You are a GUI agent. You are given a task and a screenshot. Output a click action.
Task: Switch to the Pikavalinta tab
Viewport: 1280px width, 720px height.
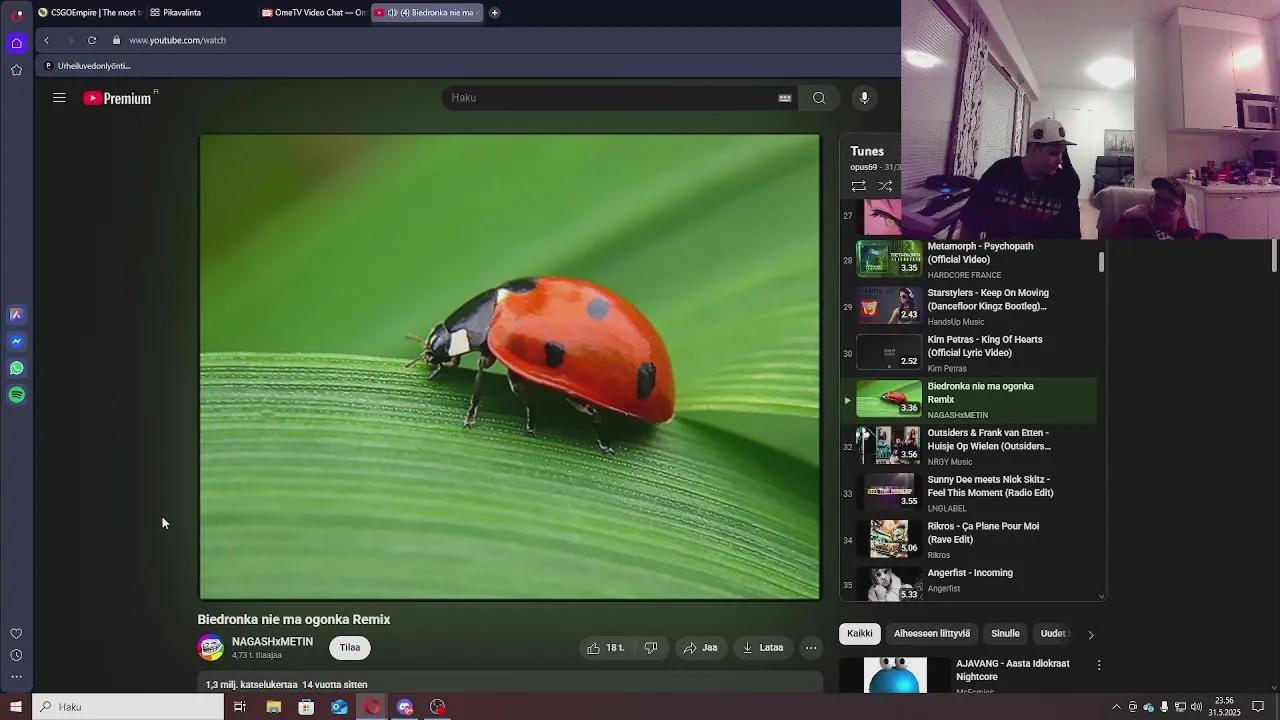coord(182,13)
